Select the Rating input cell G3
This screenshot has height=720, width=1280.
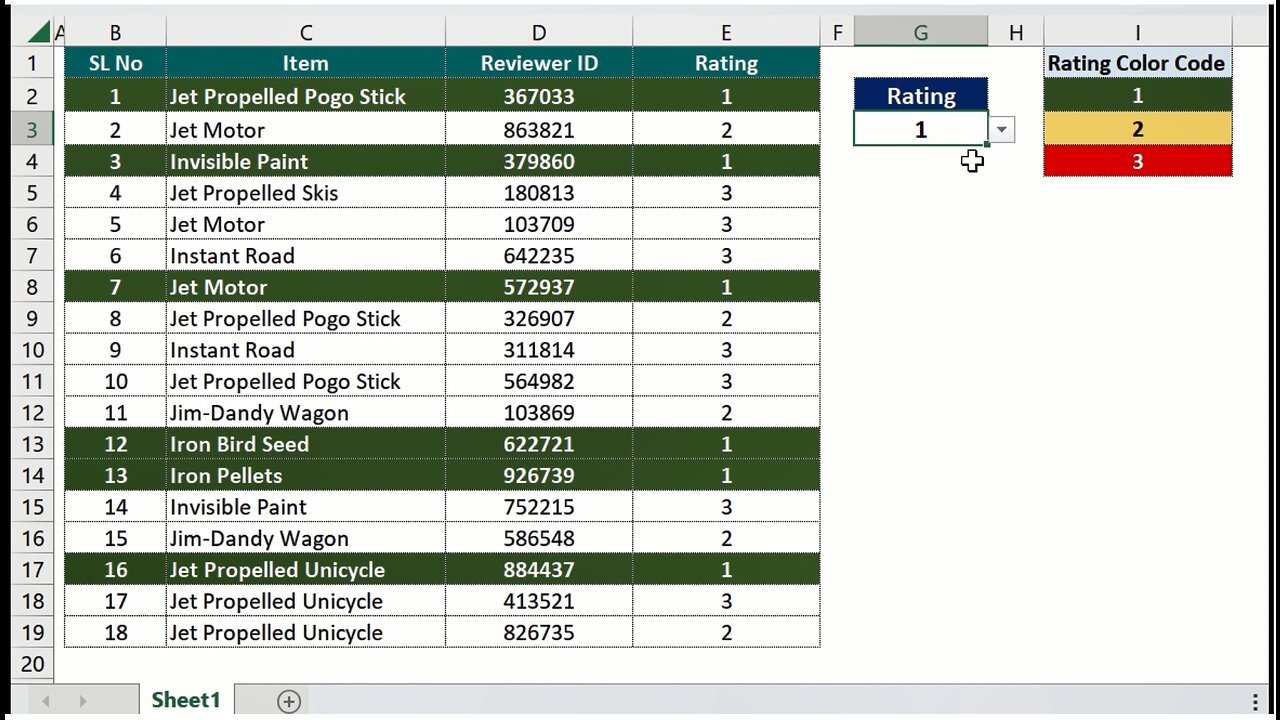921,129
